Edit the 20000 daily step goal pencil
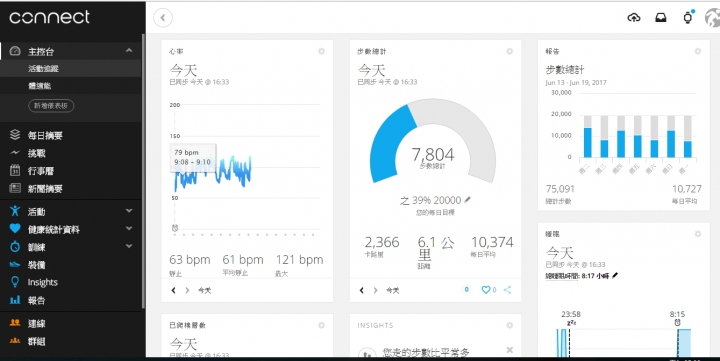The width and height of the screenshot is (720, 361). (x=467, y=200)
